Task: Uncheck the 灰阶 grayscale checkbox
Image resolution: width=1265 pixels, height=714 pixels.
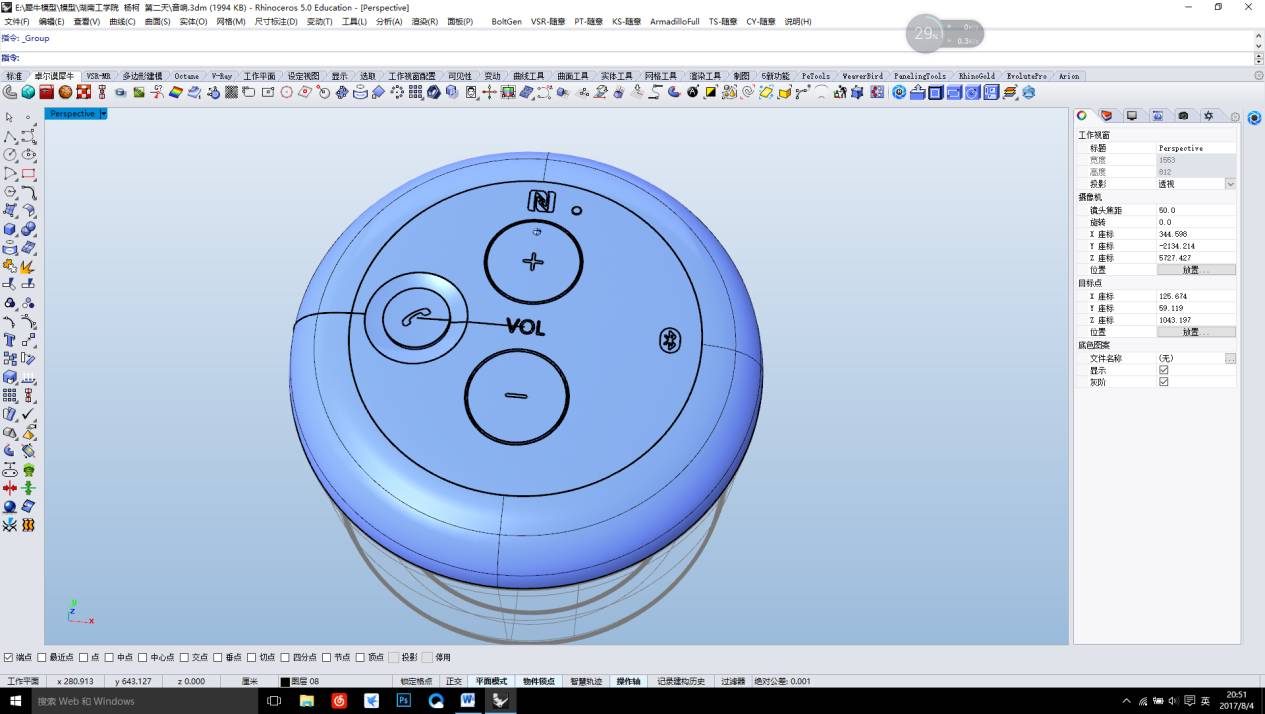Action: tap(1163, 382)
